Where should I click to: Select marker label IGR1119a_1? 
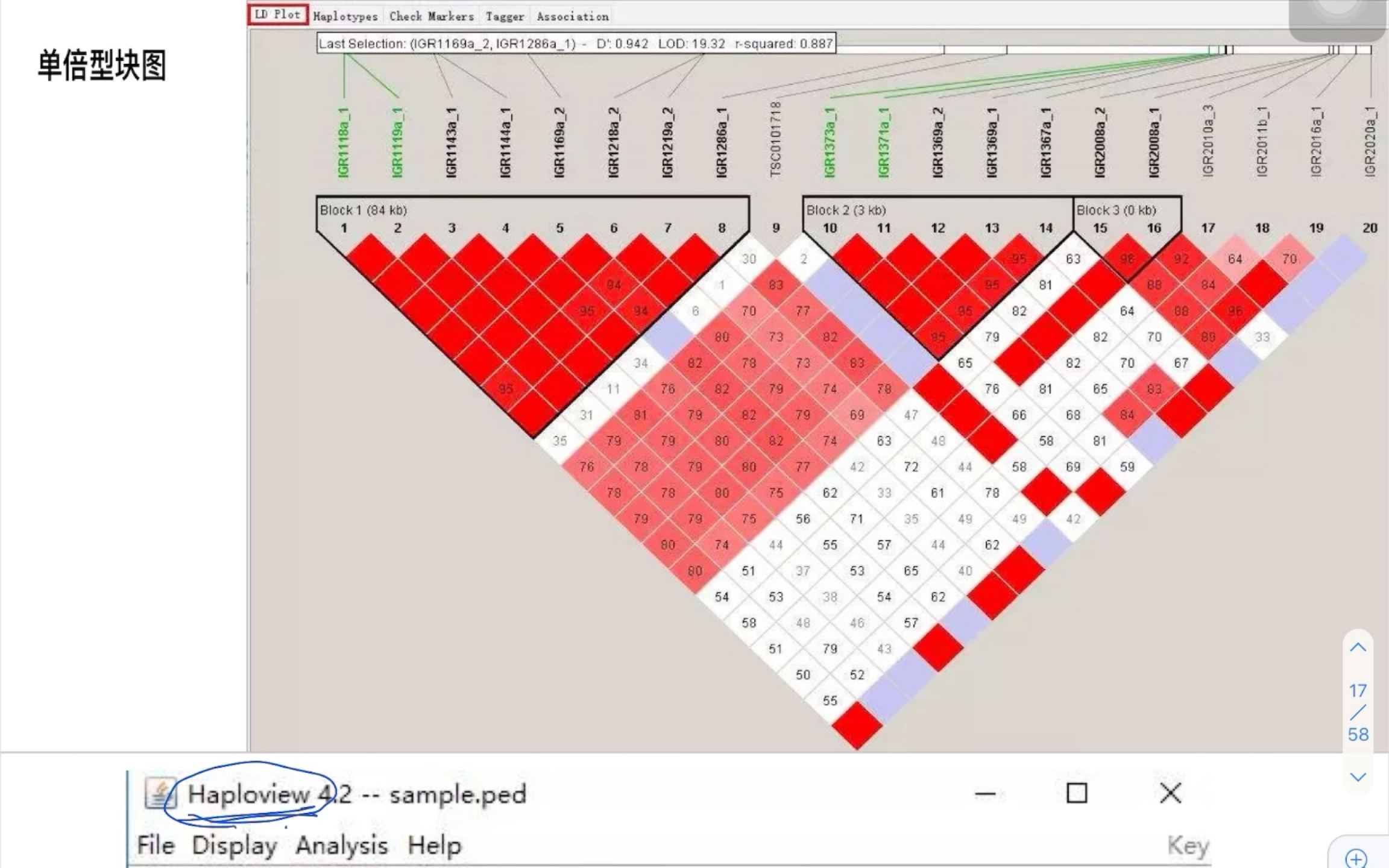(397, 143)
